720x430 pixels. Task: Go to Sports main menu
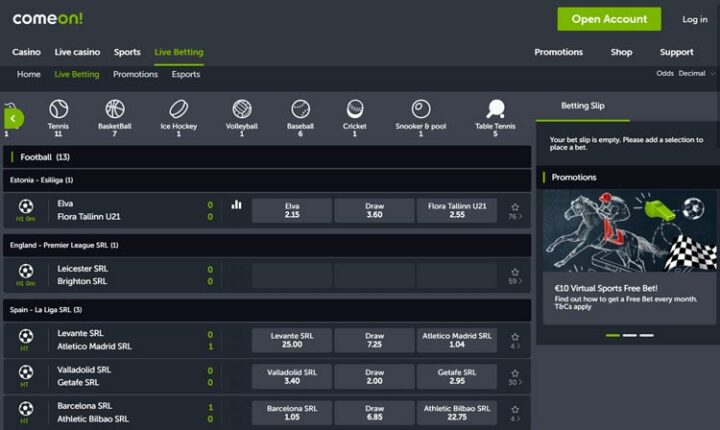tap(127, 52)
